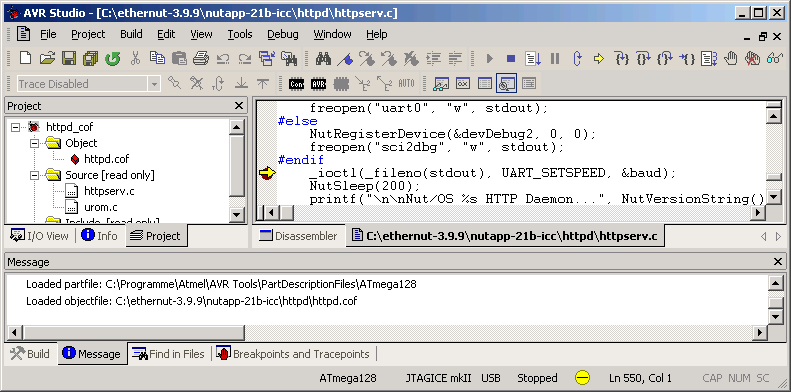The height and width of the screenshot is (392, 791).
Task: Reset the target with the circular reset icon
Action: click(577, 59)
